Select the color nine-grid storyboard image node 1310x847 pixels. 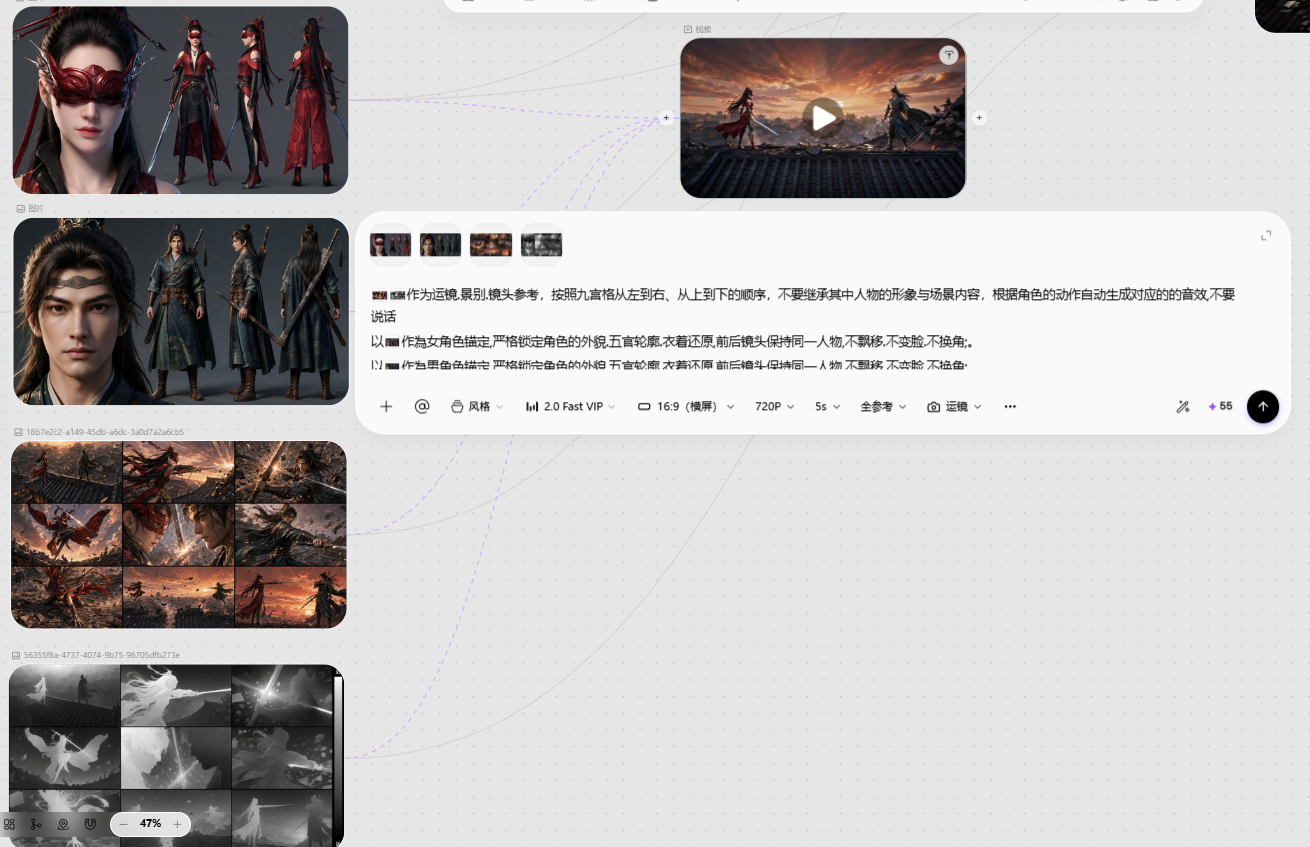[179, 535]
